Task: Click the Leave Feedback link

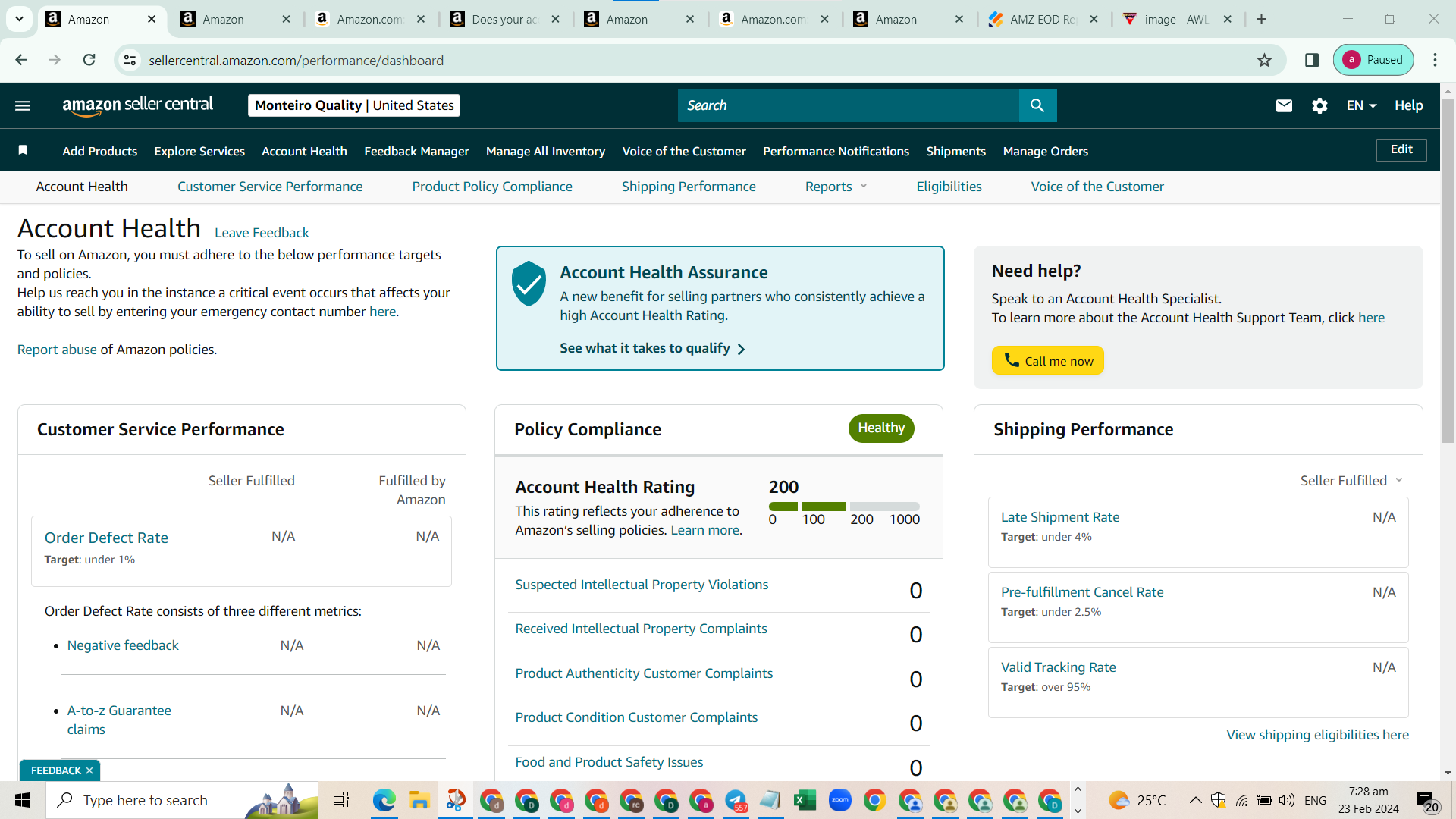Action: pyautogui.click(x=262, y=233)
